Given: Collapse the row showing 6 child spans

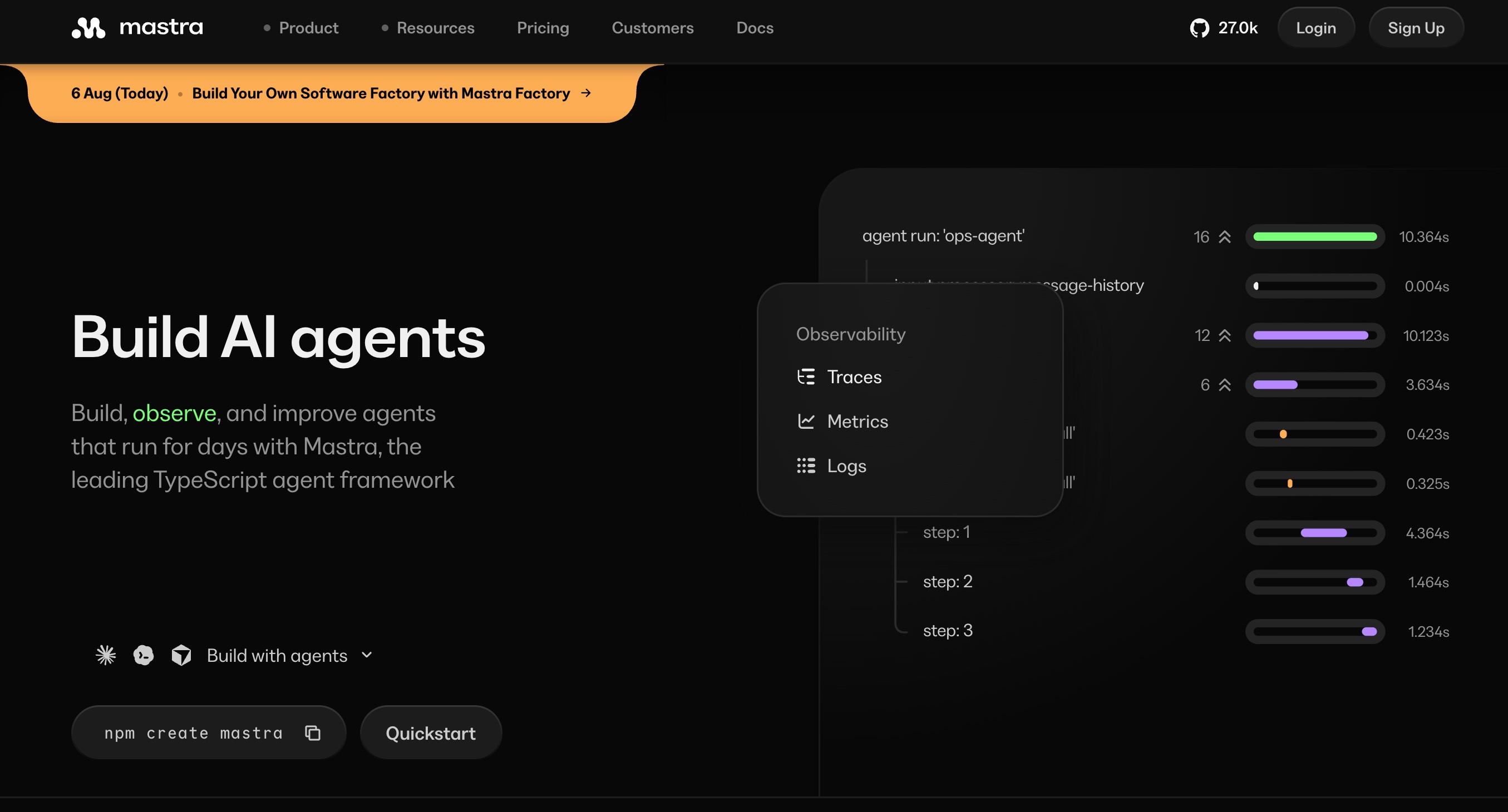Looking at the screenshot, I should point(1225,385).
